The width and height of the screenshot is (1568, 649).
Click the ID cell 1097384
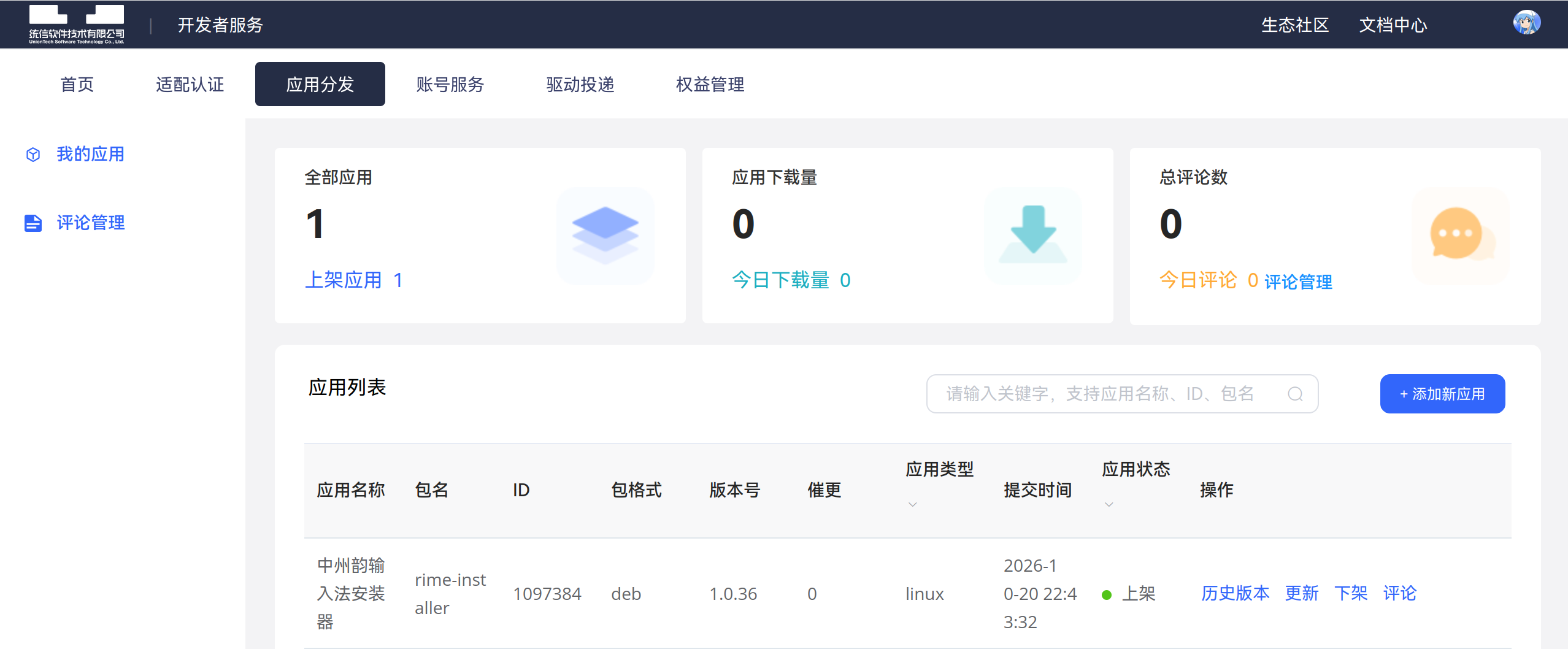click(547, 594)
